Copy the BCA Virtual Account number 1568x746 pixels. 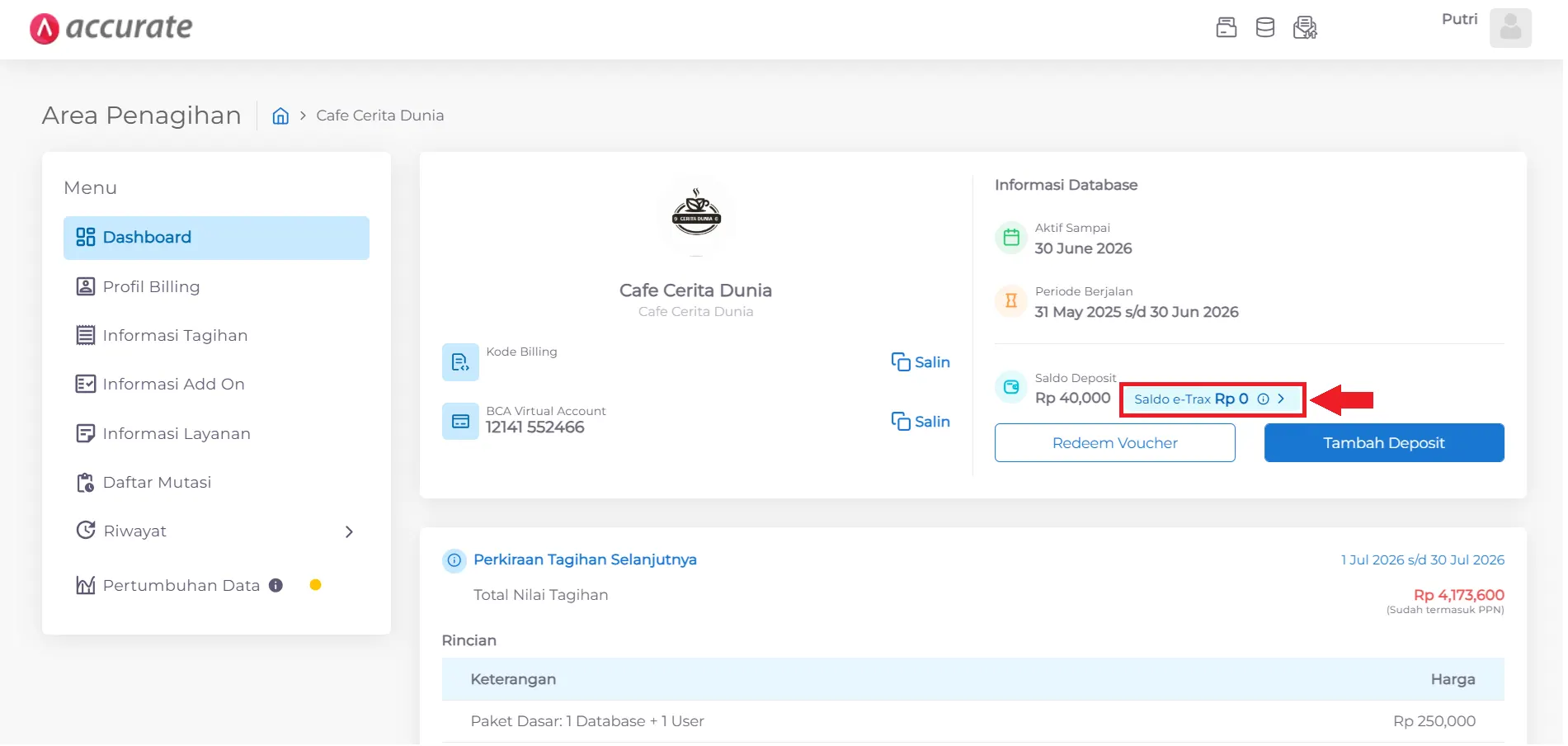click(921, 422)
